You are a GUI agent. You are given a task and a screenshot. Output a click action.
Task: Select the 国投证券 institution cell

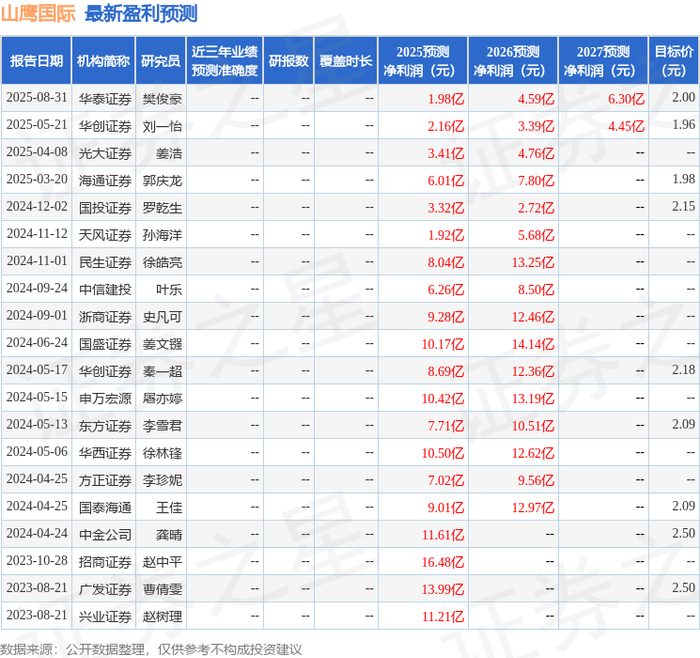click(105, 208)
